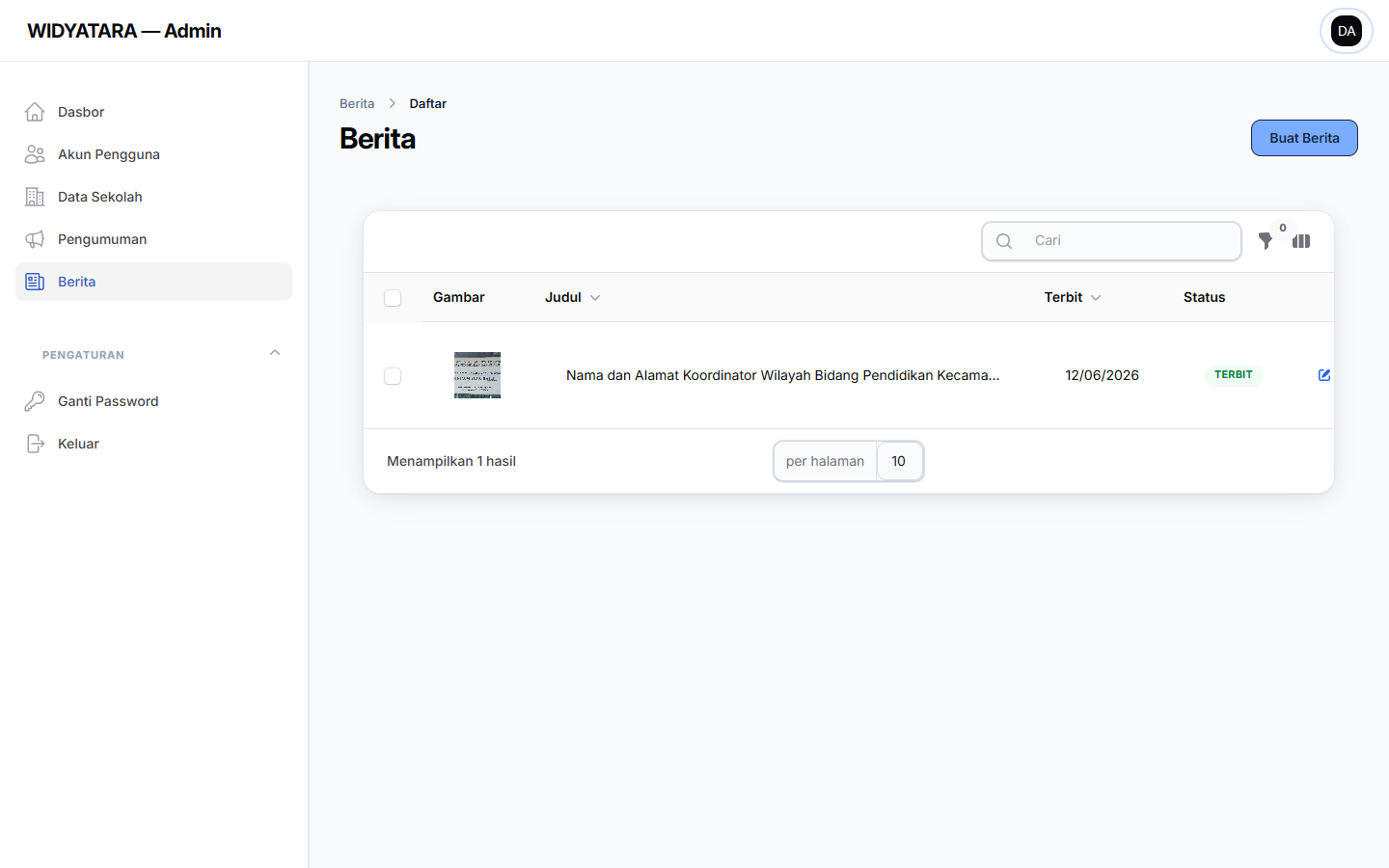Click the Berita breadcrumb link
Viewport: 1389px width, 868px height.
(357, 103)
